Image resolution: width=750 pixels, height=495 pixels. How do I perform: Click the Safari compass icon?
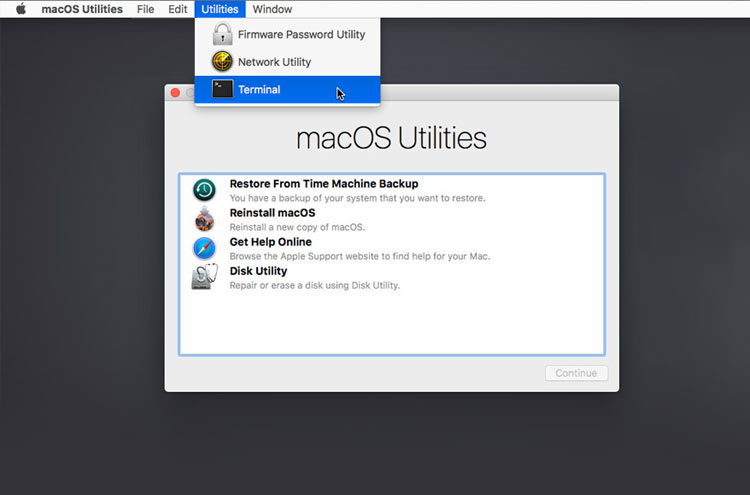pyautogui.click(x=204, y=249)
